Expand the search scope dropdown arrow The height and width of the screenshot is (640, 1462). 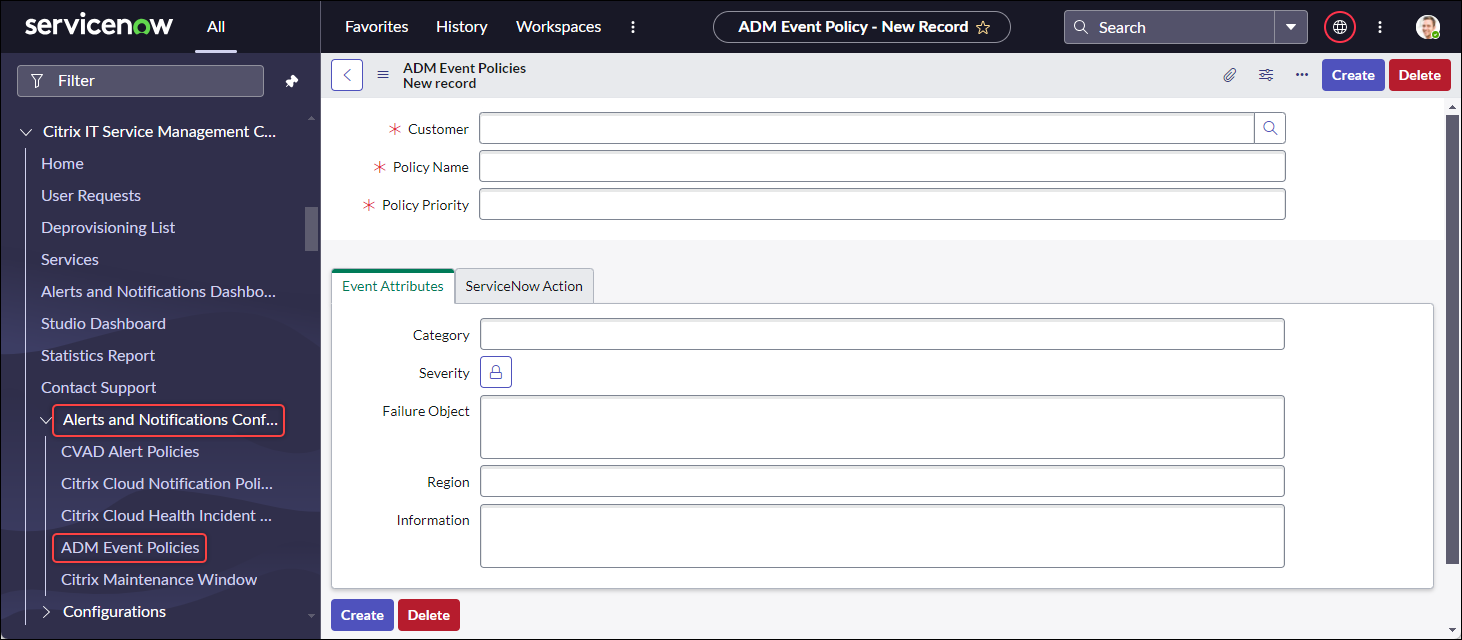coord(1291,27)
